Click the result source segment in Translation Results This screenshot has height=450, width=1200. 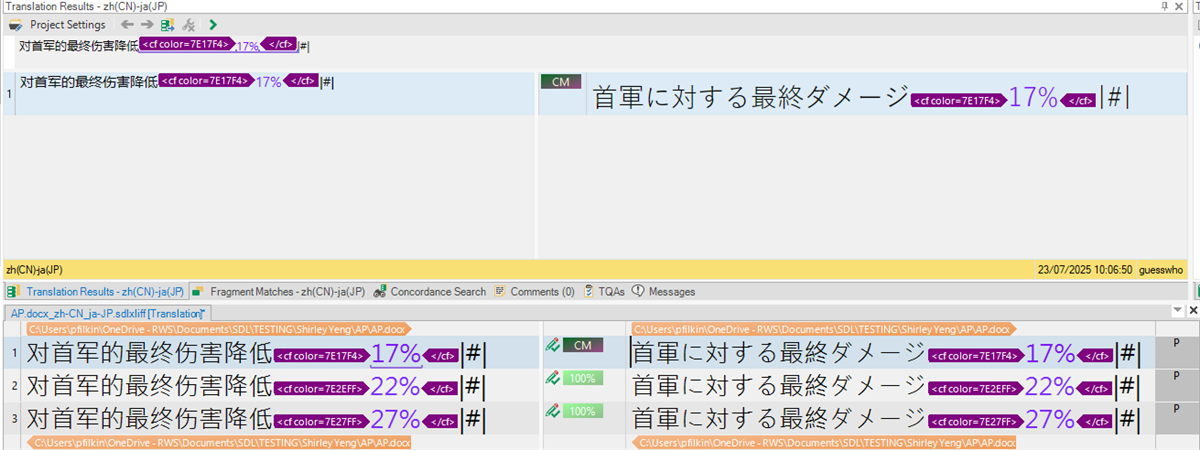tap(177, 82)
